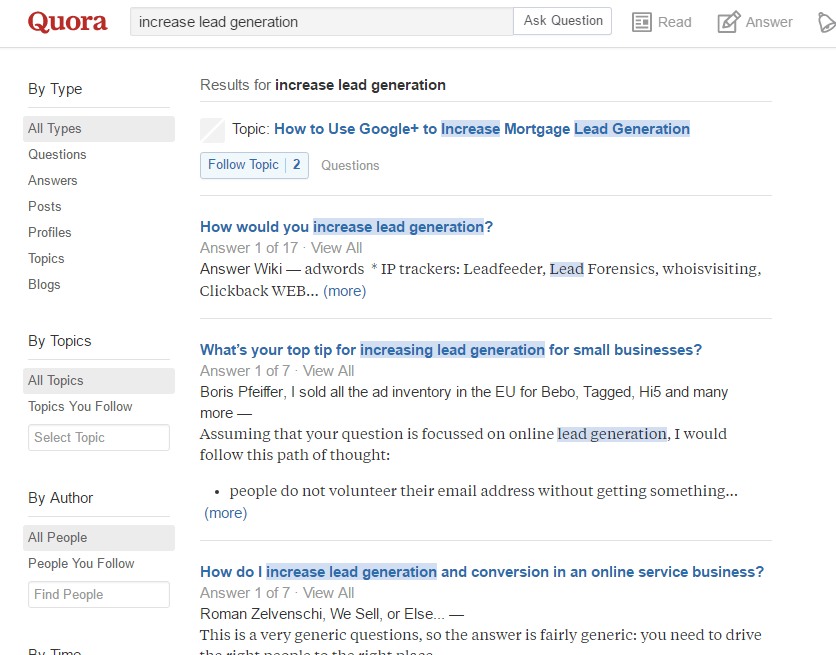
Task: Expand (more) after 'Clickback WEB...'
Action: pyautogui.click(x=344, y=292)
